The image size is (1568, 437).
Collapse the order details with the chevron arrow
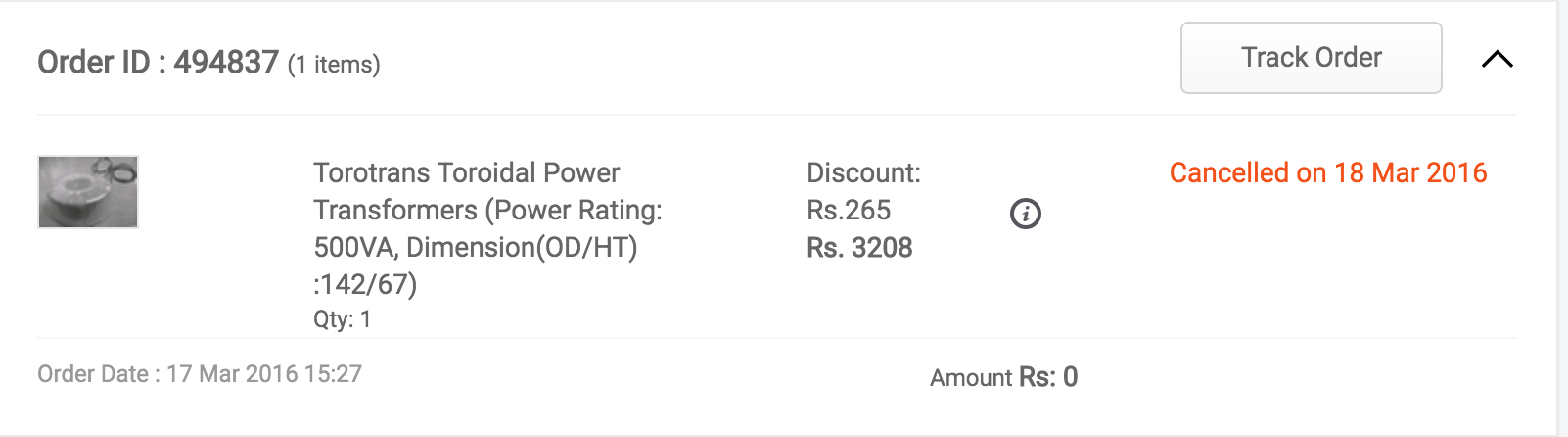click(x=1497, y=60)
